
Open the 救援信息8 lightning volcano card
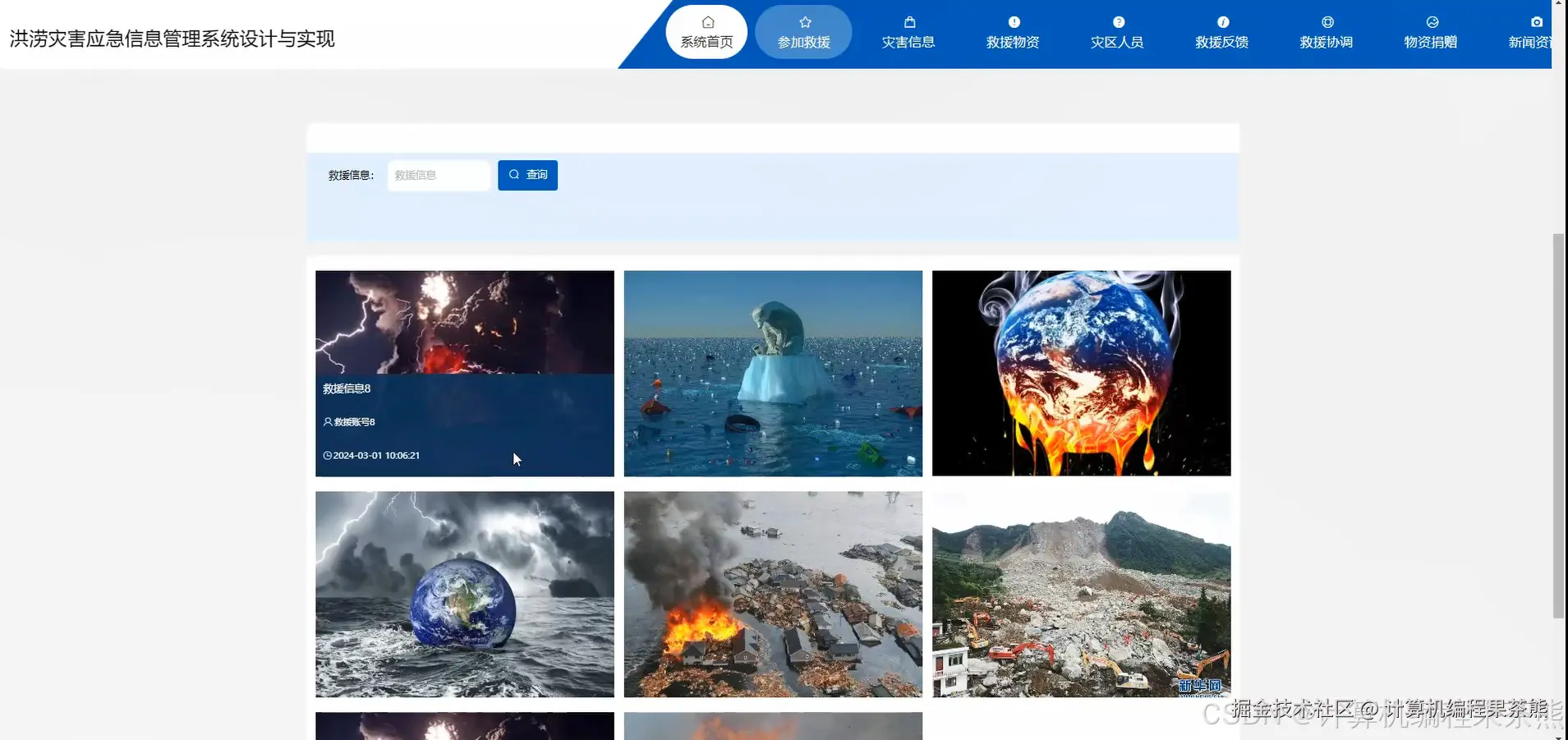click(x=465, y=374)
